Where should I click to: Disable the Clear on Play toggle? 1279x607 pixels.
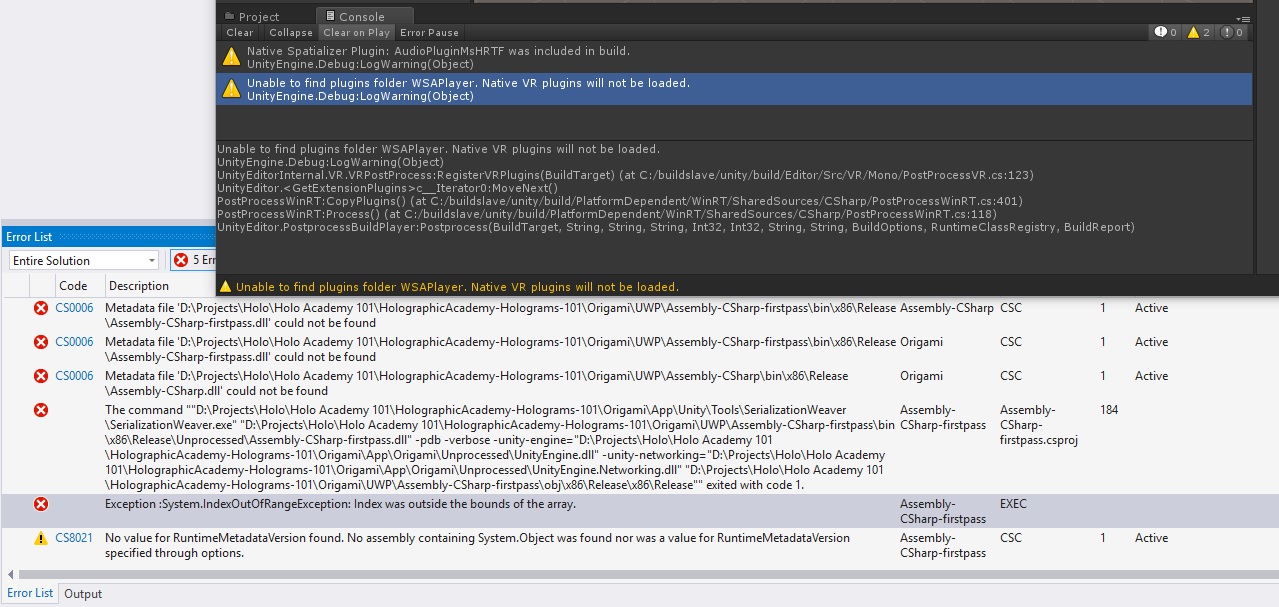point(356,33)
